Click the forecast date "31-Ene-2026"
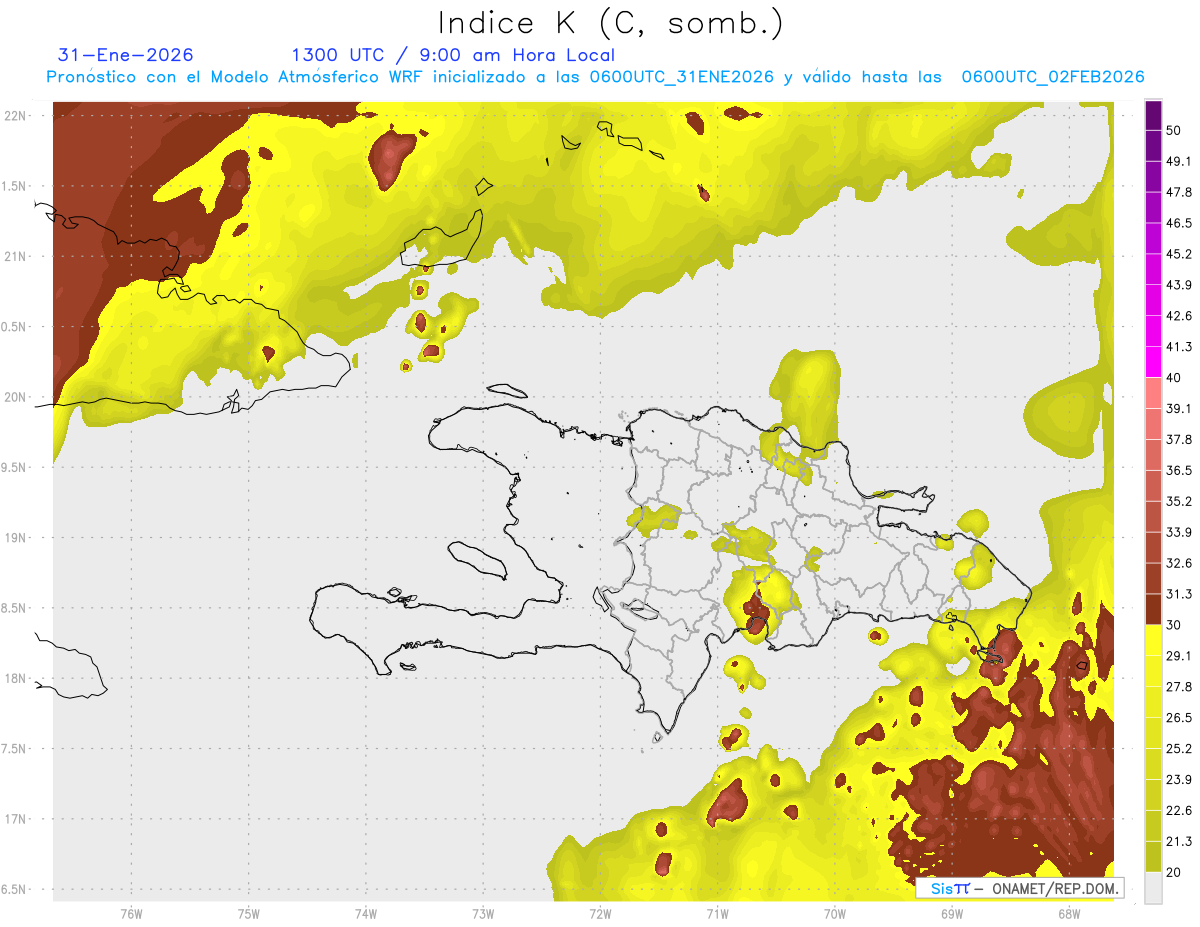This screenshot has height=927, width=1200. pos(126,55)
